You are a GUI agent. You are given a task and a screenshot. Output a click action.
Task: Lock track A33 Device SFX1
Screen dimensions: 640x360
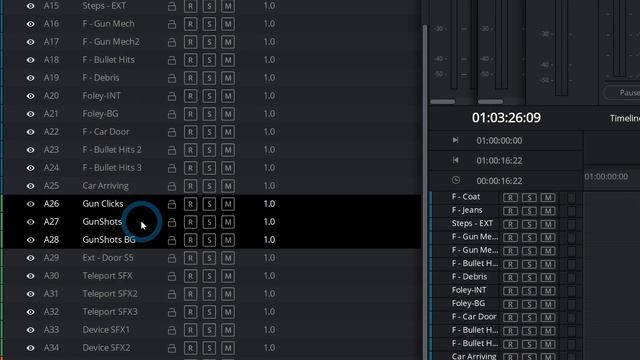172,330
